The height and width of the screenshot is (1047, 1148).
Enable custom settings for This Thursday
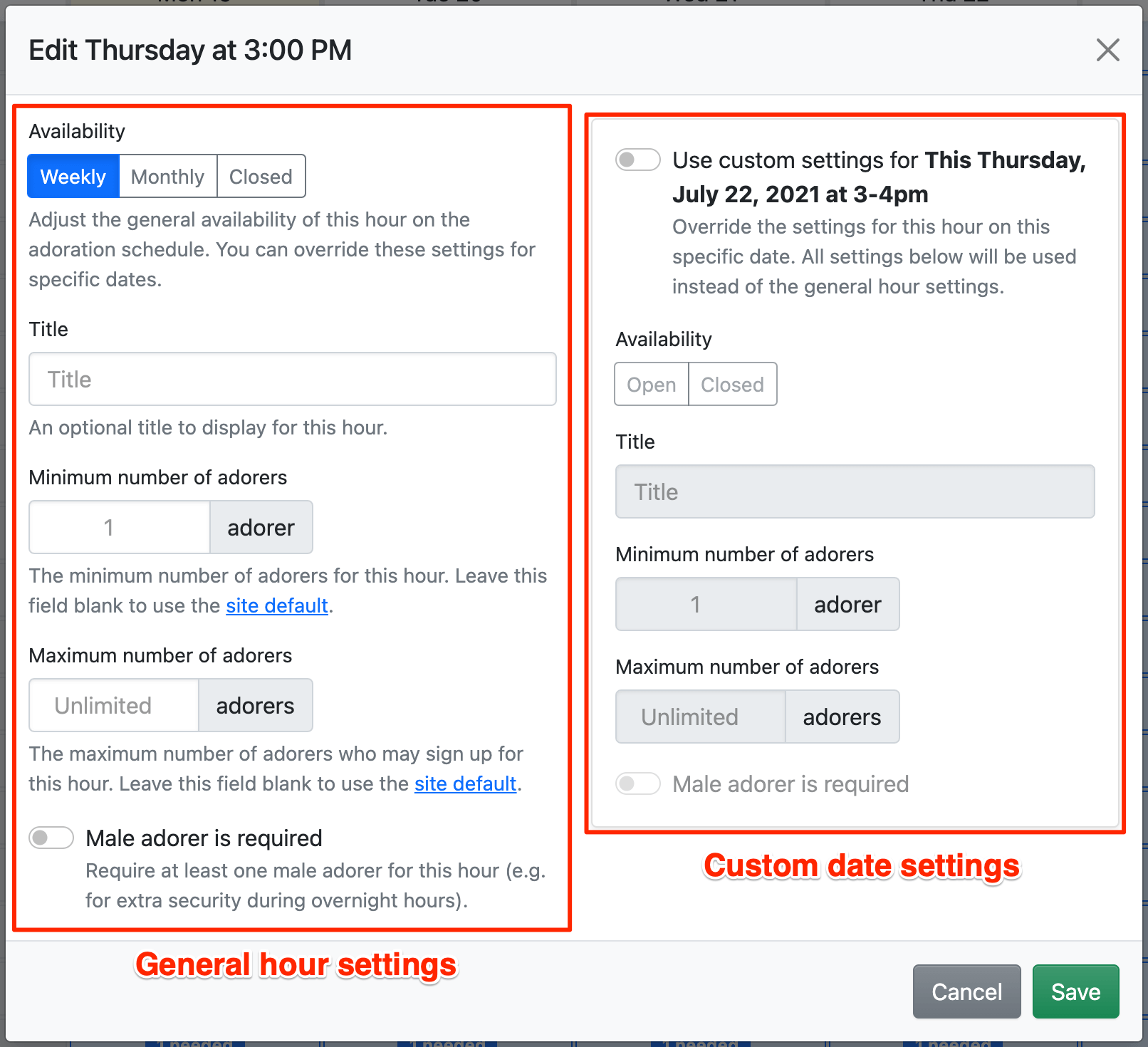click(x=637, y=160)
